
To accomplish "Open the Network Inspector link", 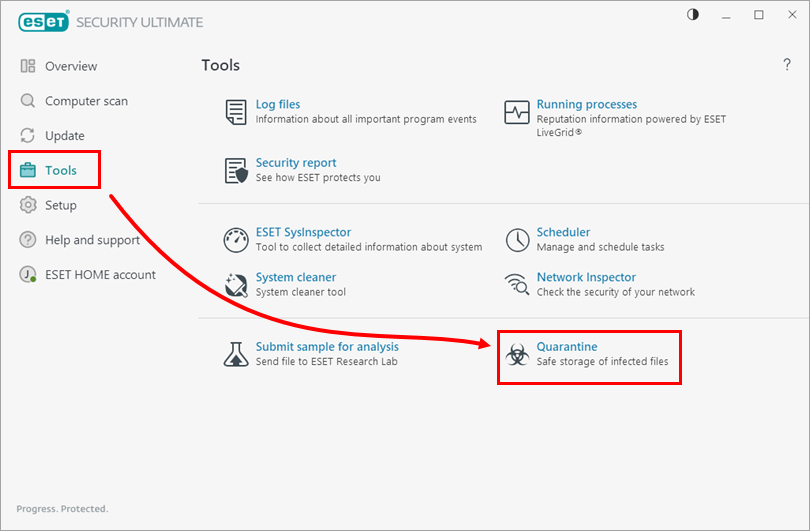I will pyautogui.click(x=586, y=277).
